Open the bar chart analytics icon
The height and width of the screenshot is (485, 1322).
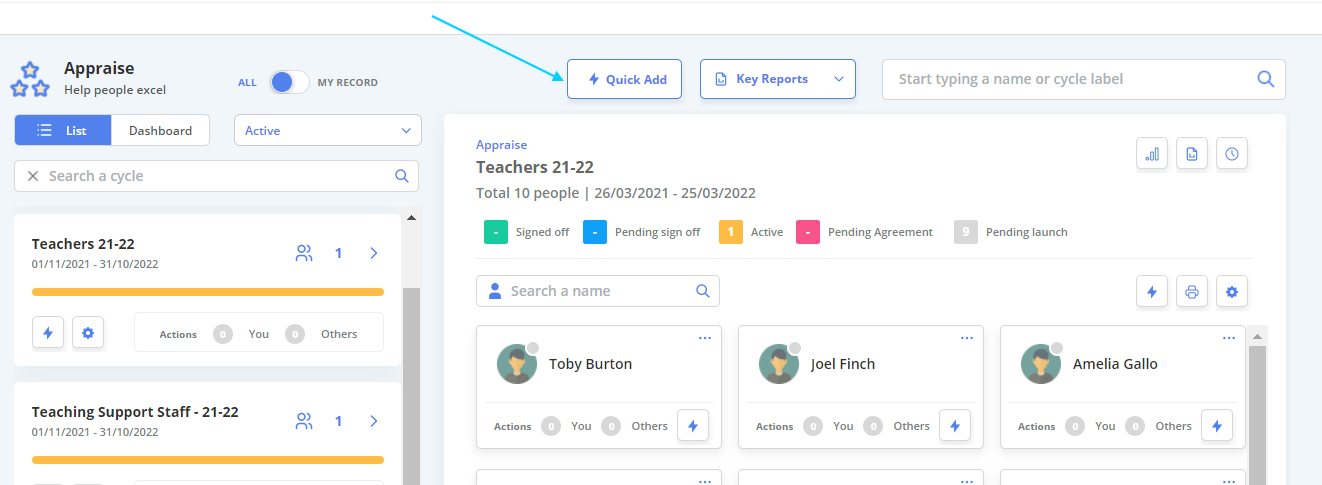tap(1152, 154)
